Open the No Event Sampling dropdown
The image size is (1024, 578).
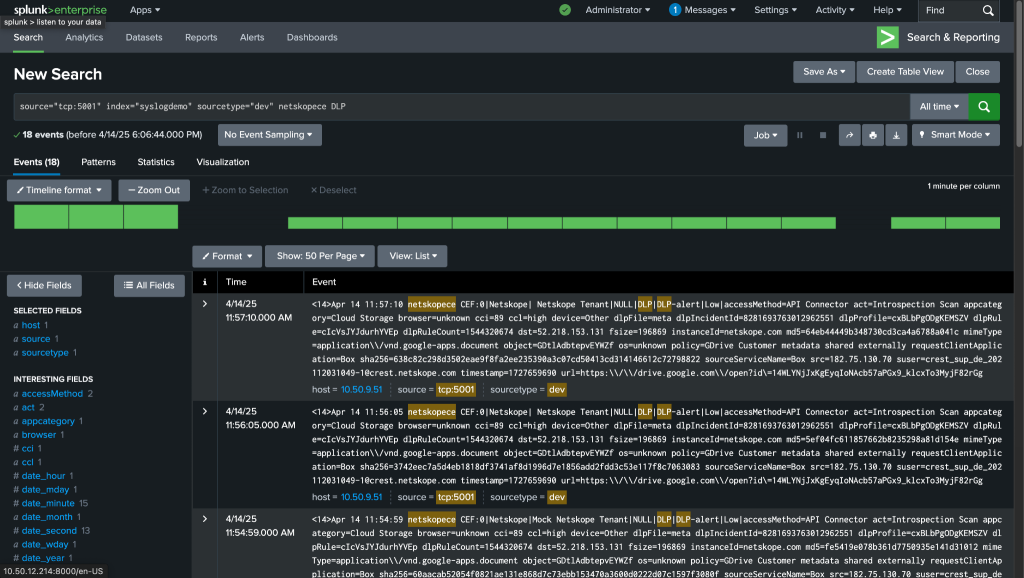tap(269, 135)
